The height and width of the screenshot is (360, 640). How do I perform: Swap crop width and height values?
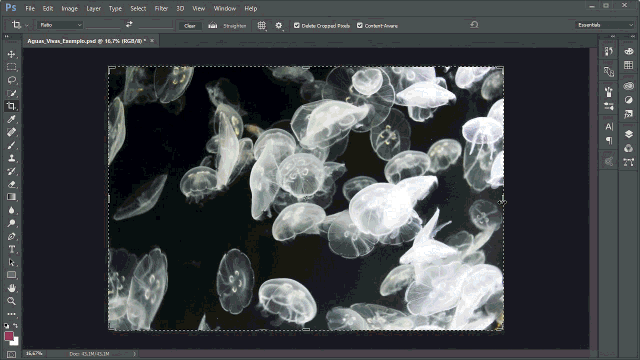(129, 24)
